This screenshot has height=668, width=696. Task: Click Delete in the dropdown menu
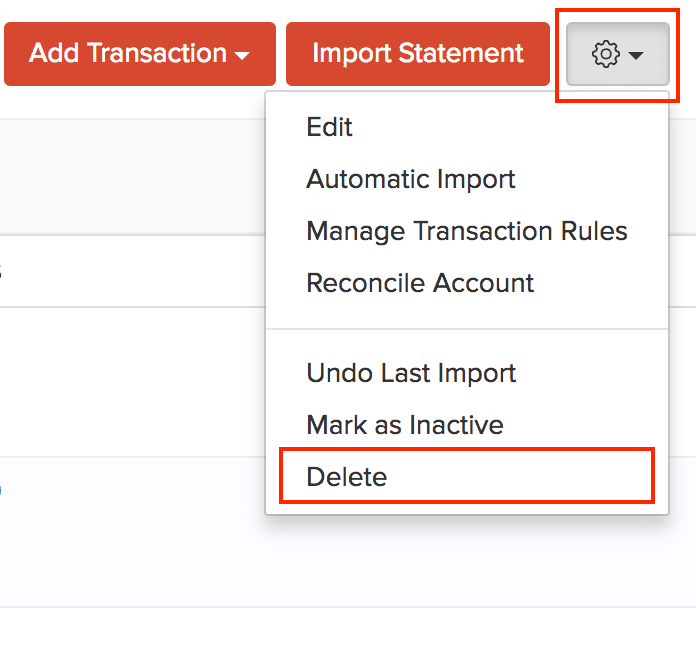pos(347,477)
